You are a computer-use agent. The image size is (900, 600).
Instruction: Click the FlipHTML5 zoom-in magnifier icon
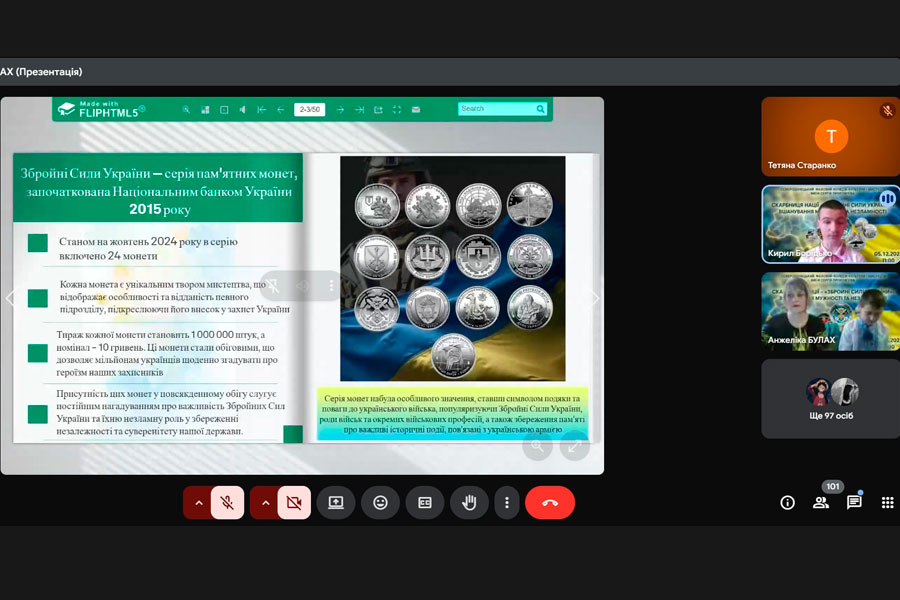tap(186, 109)
